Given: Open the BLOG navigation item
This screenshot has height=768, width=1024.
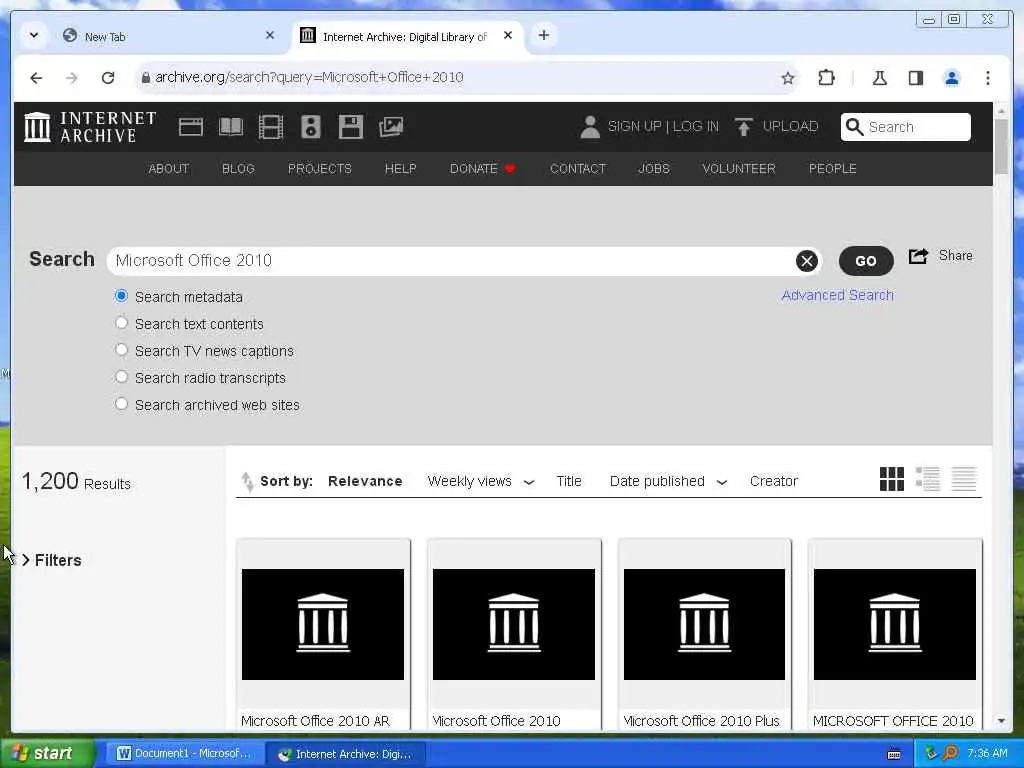Looking at the screenshot, I should coord(238,168).
